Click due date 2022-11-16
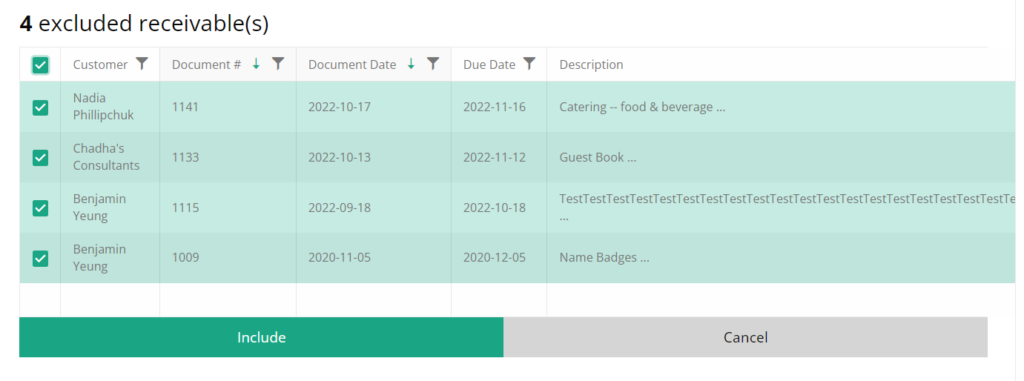 (x=494, y=107)
